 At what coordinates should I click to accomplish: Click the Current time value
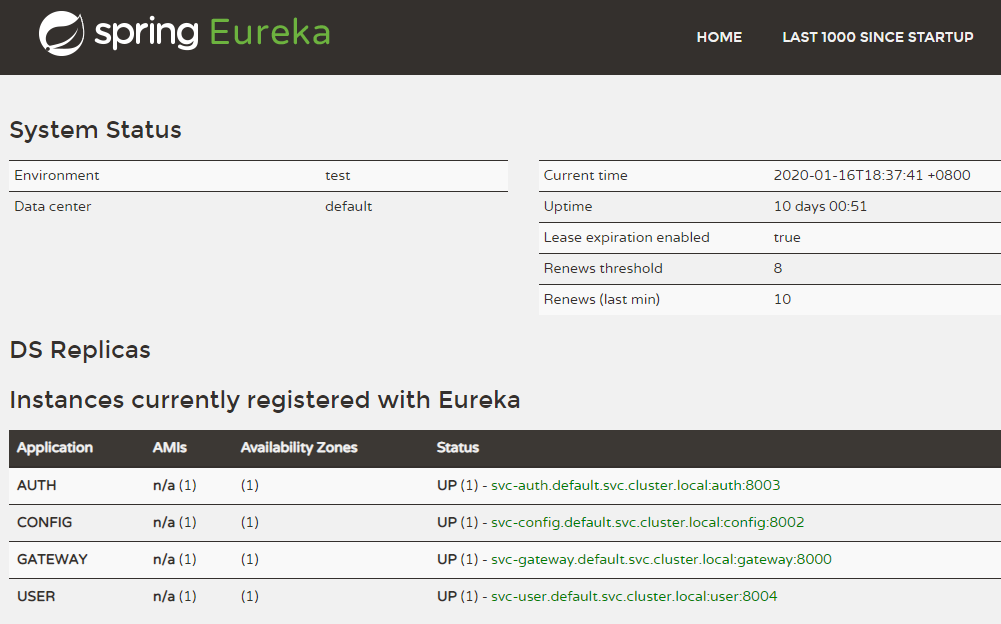871,175
